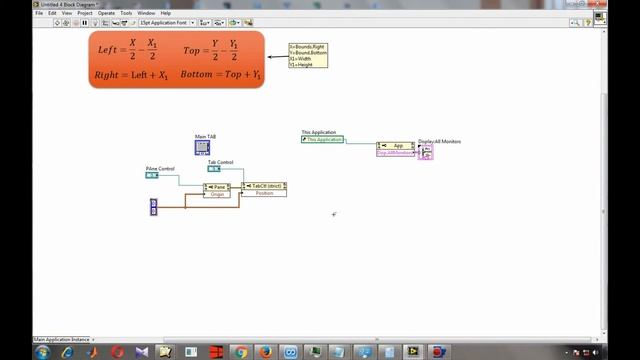This screenshot has width=640, height=360.
Task: Click the Step Over button
Action: point(124,23)
